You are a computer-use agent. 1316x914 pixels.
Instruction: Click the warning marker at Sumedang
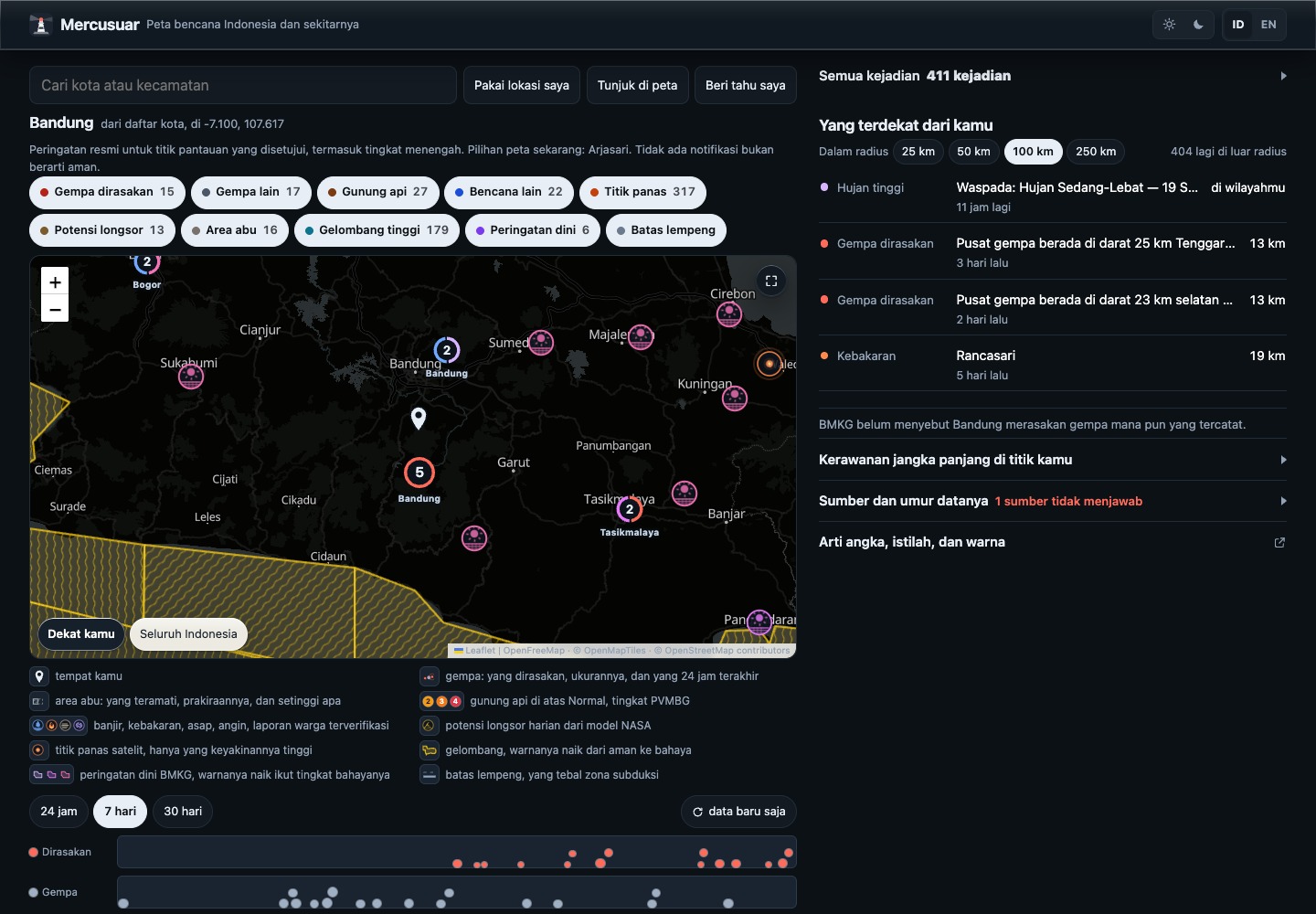pos(541,343)
